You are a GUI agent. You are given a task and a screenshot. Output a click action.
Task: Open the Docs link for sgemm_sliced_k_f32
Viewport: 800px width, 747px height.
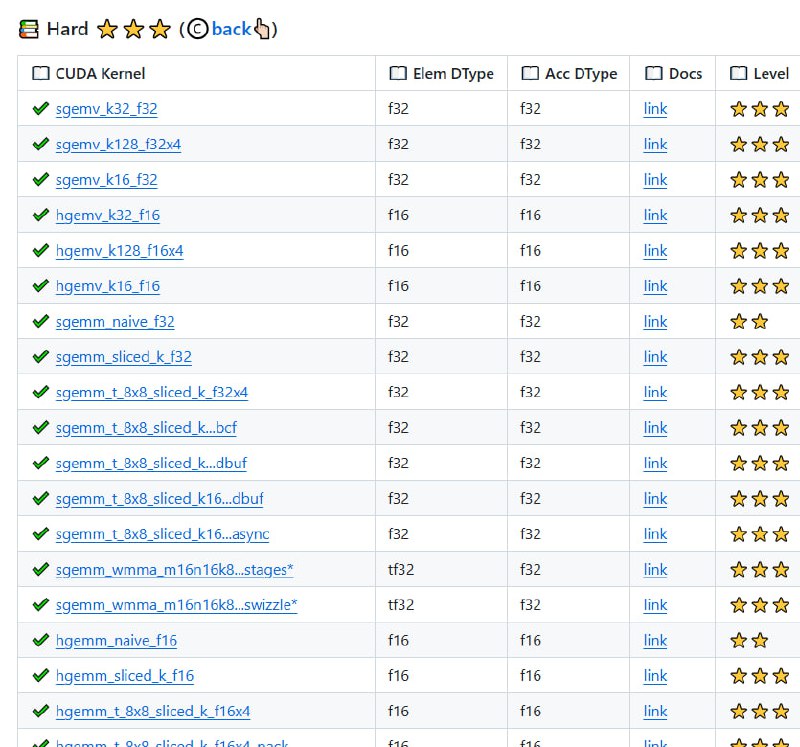coord(655,357)
